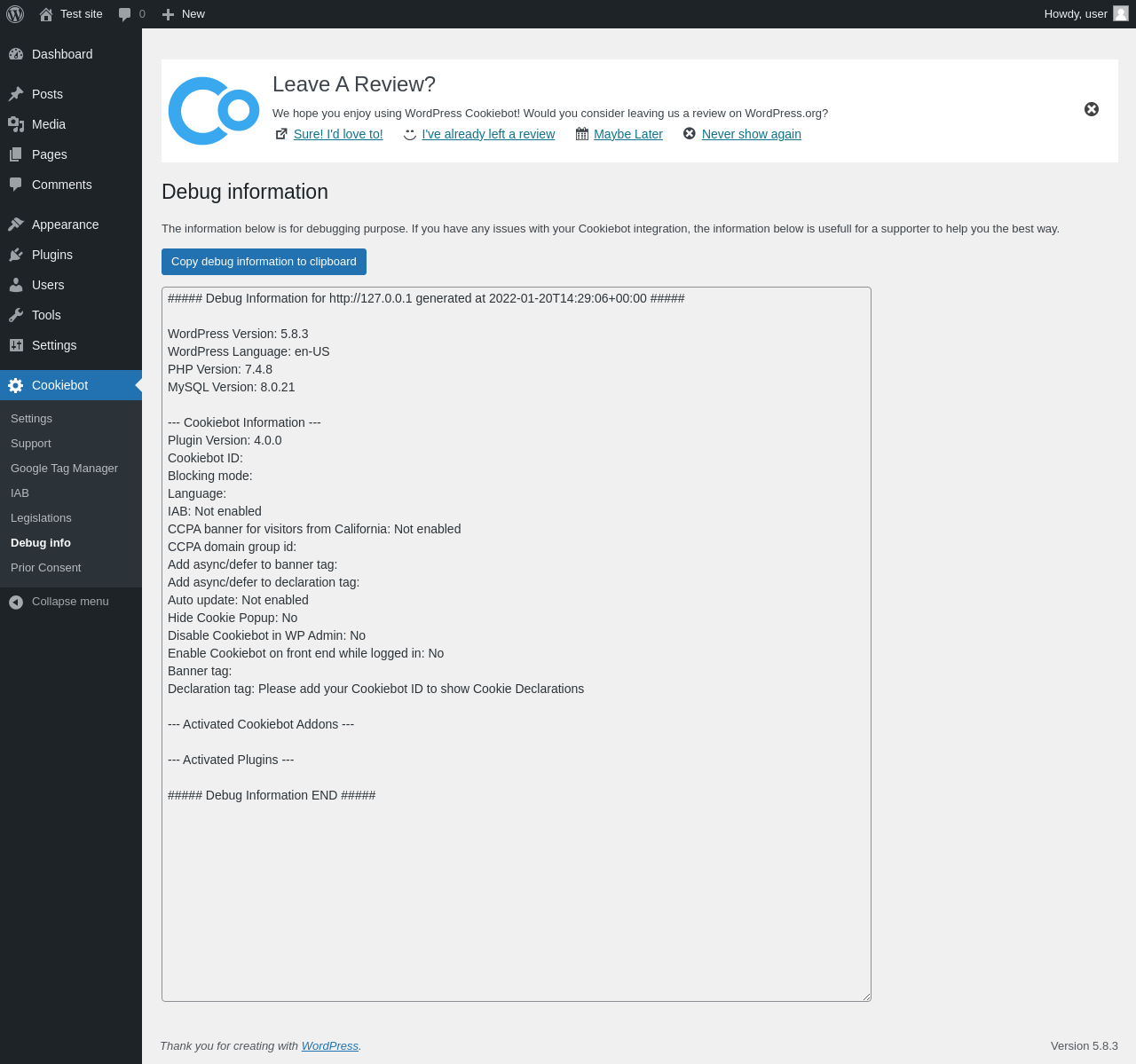Go to Media in sidebar
1136x1064 pixels.
tap(71, 124)
